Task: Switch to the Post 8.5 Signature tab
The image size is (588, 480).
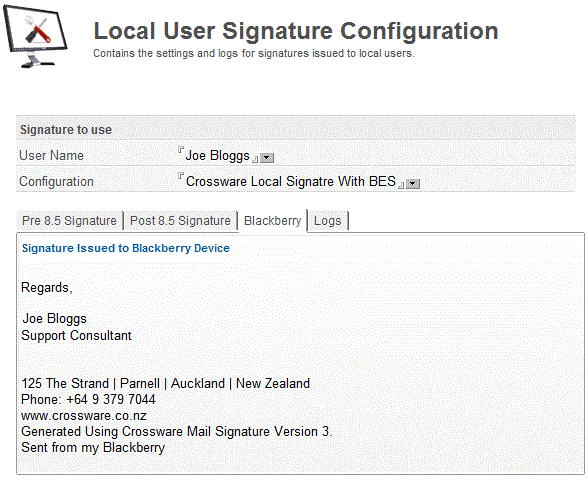Action: coord(180,220)
